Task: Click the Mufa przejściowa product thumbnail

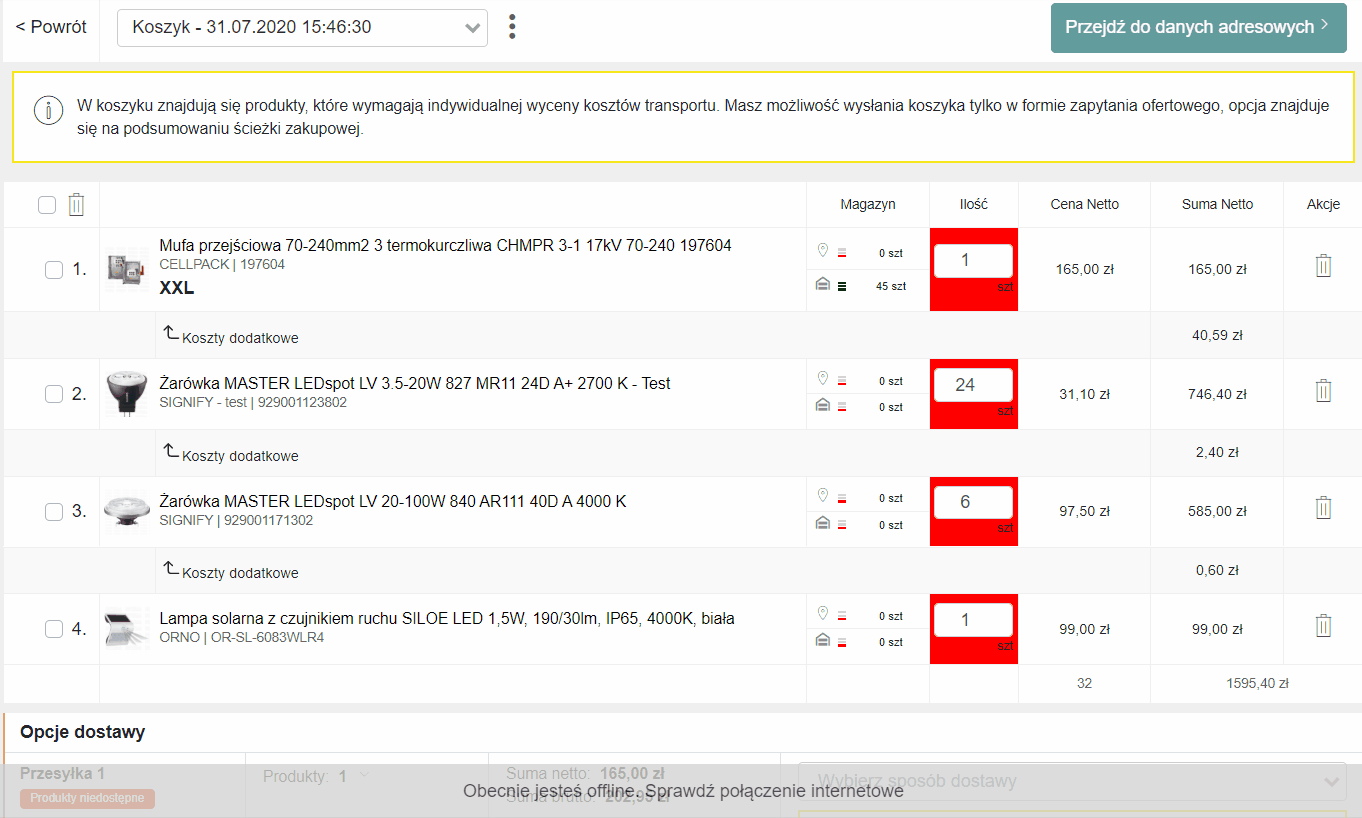Action: click(x=127, y=270)
